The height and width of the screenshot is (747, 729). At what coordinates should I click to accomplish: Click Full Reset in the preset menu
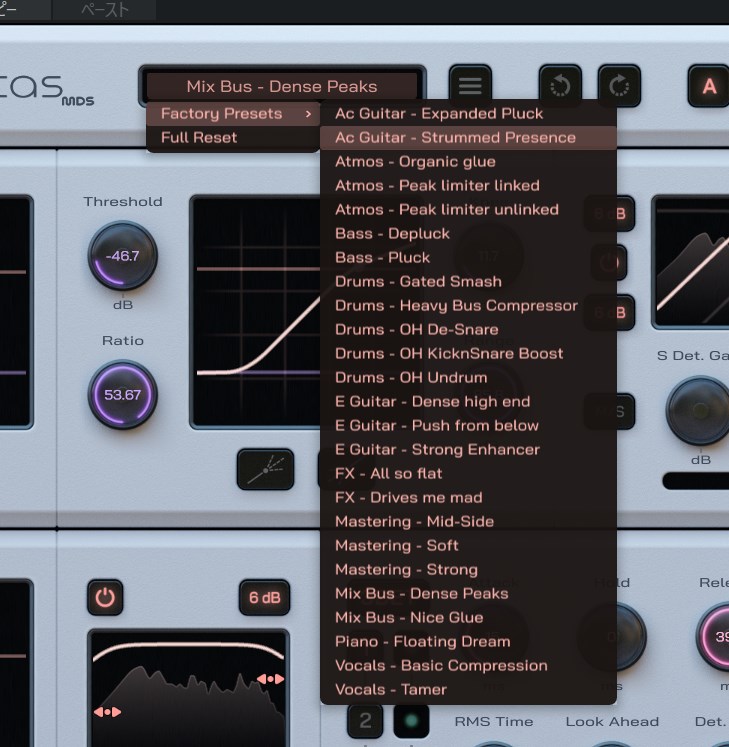pos(199,138)
